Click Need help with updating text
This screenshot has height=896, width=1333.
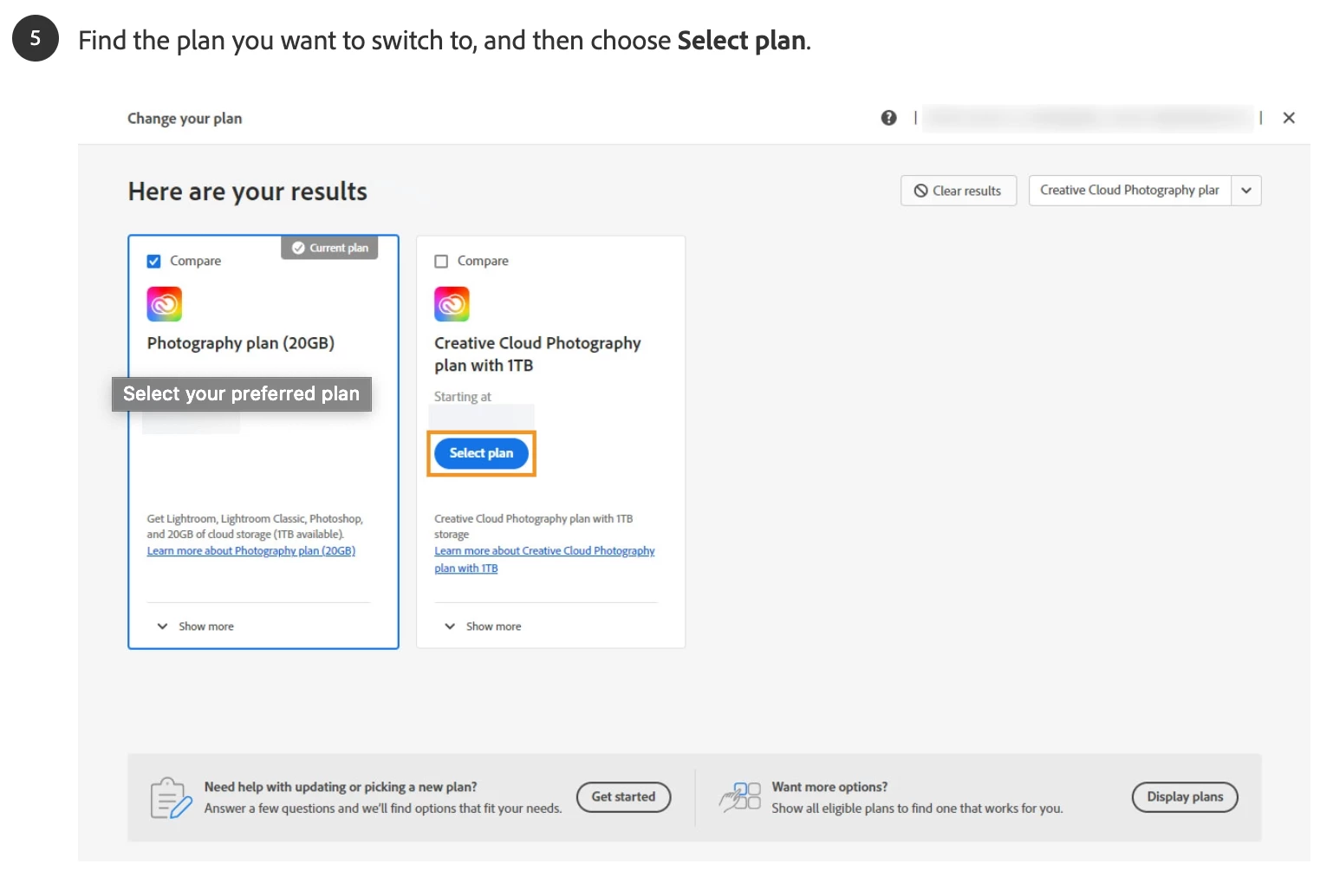coord(341,787)
